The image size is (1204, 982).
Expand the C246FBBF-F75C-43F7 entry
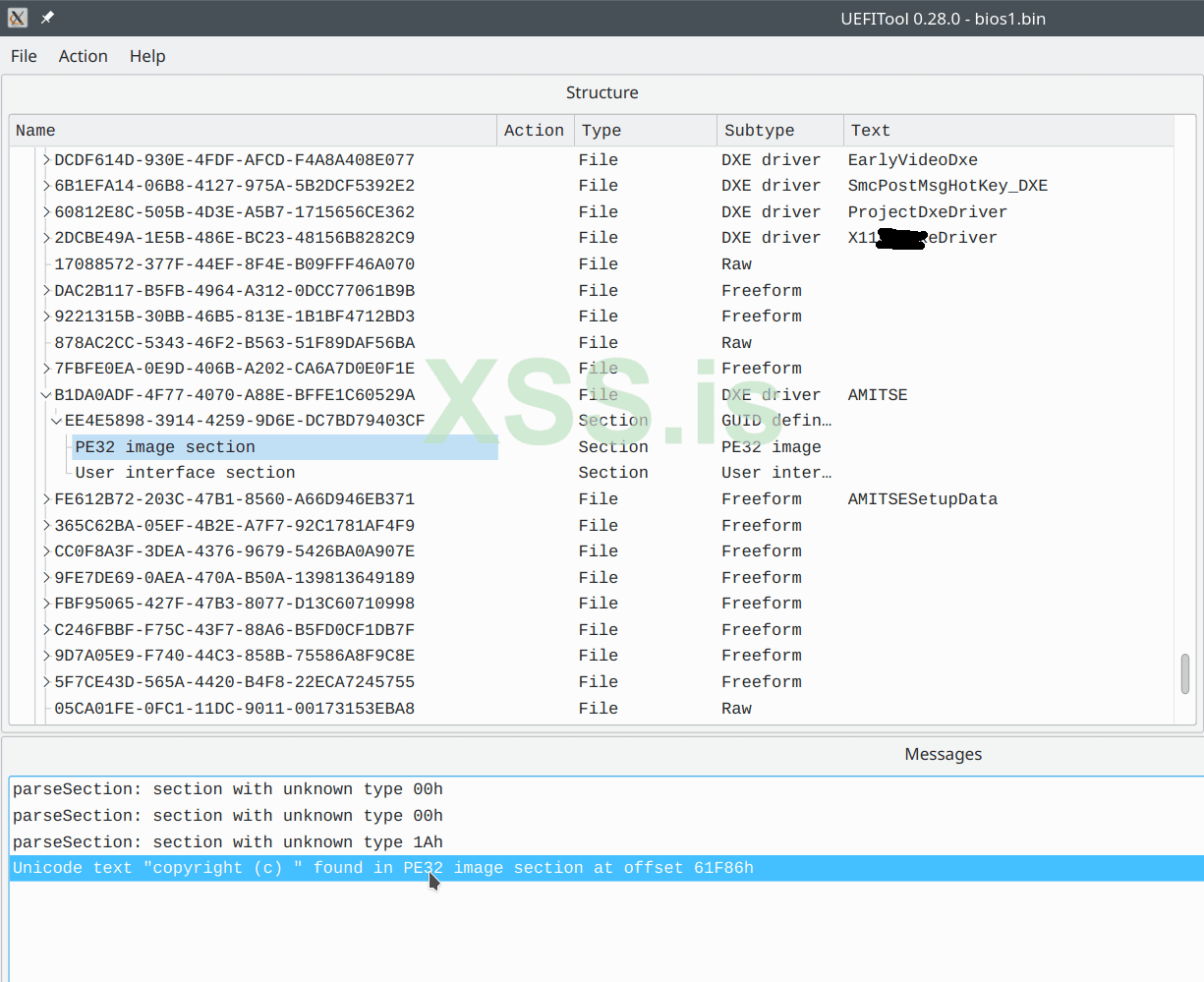(x=46, y=630)
